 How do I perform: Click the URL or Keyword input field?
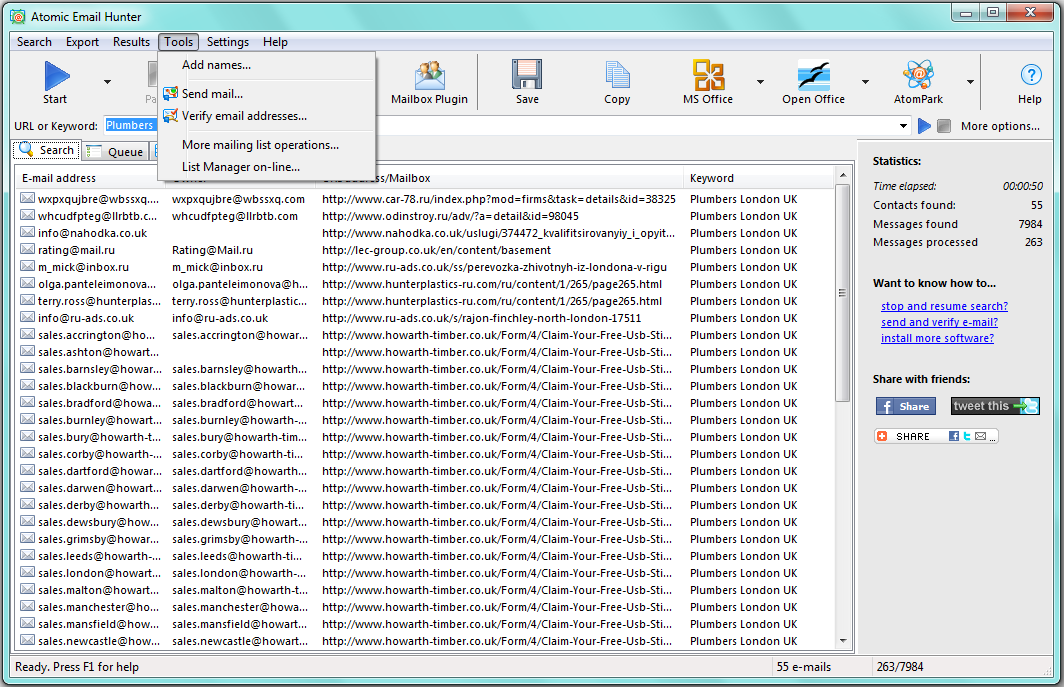tap(506, 126)
